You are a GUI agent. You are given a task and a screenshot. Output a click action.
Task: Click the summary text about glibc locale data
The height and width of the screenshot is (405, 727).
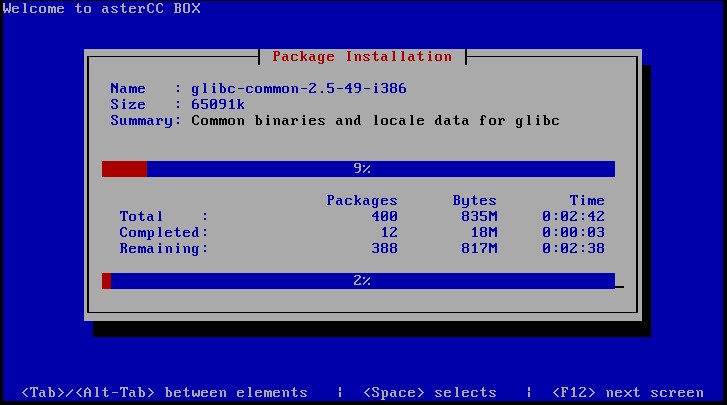point(374,121)
